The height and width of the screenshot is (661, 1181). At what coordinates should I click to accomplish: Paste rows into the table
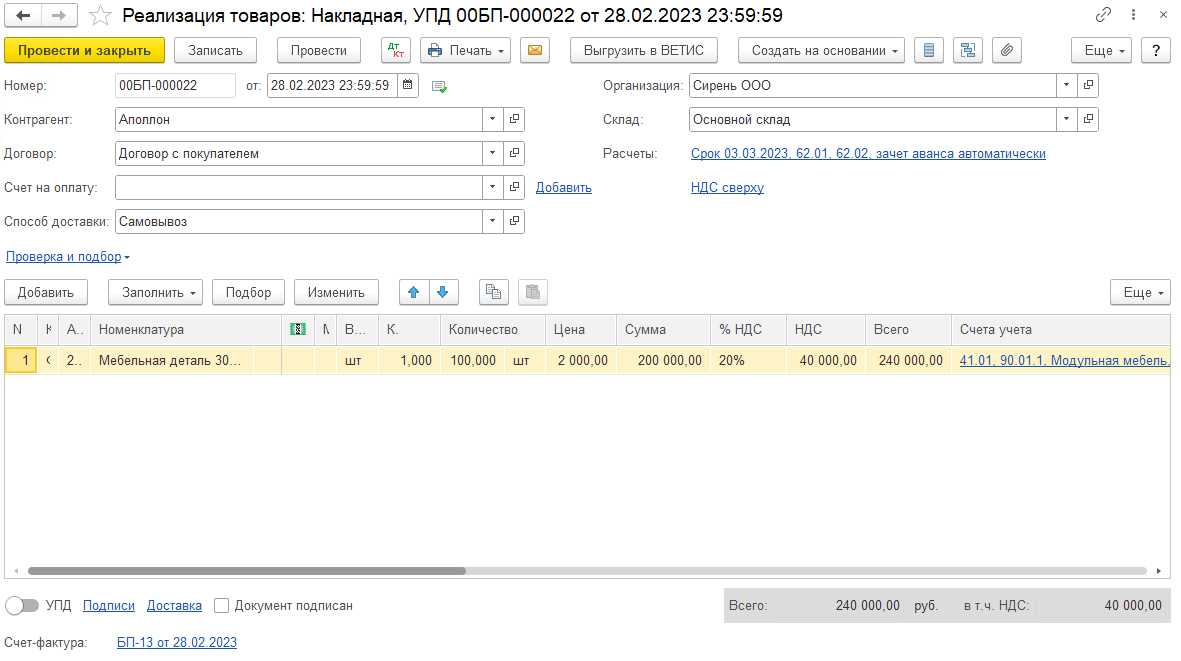click(x=533, y=292)
